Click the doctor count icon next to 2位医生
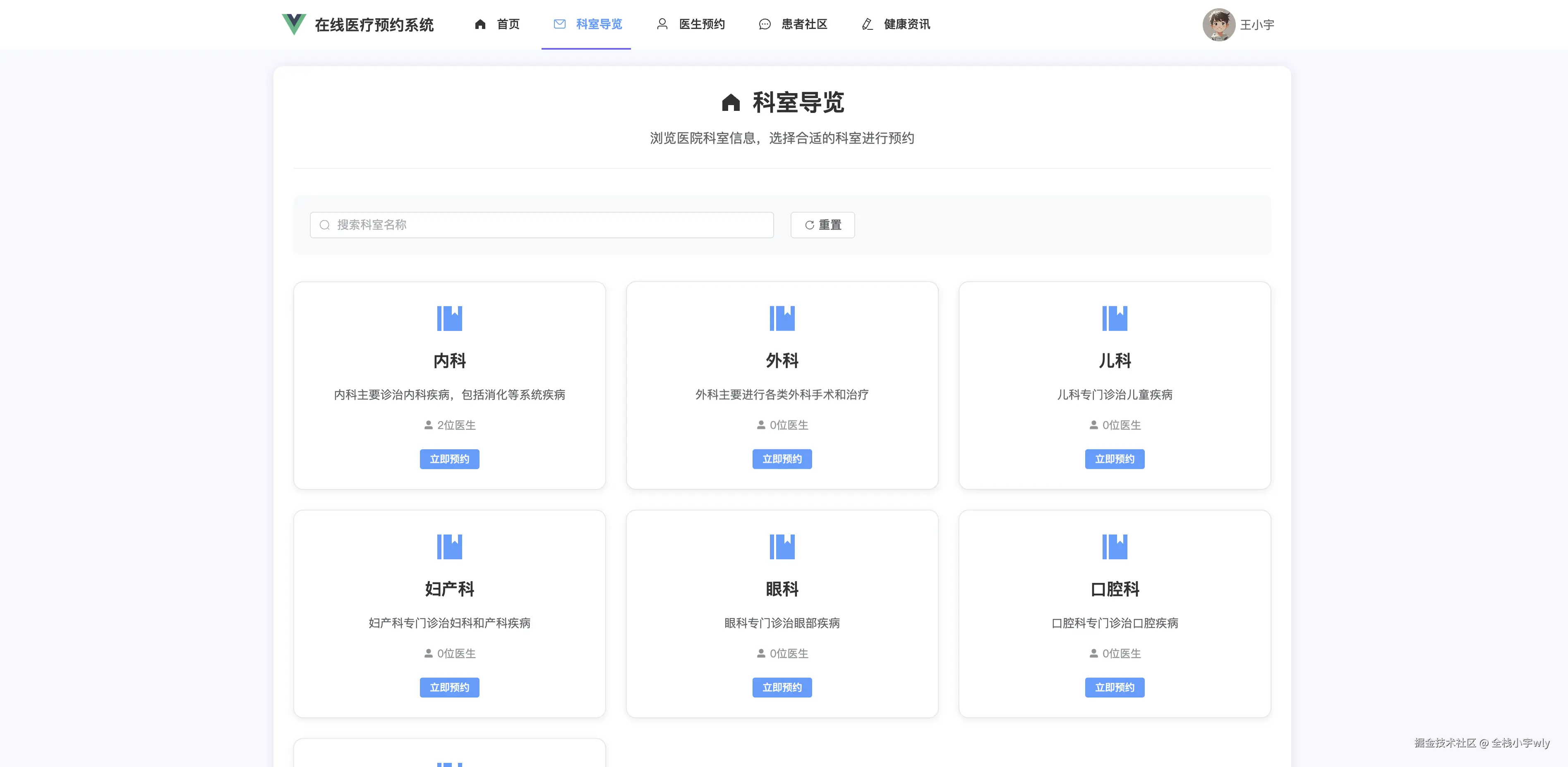 [x=429, y=425]
